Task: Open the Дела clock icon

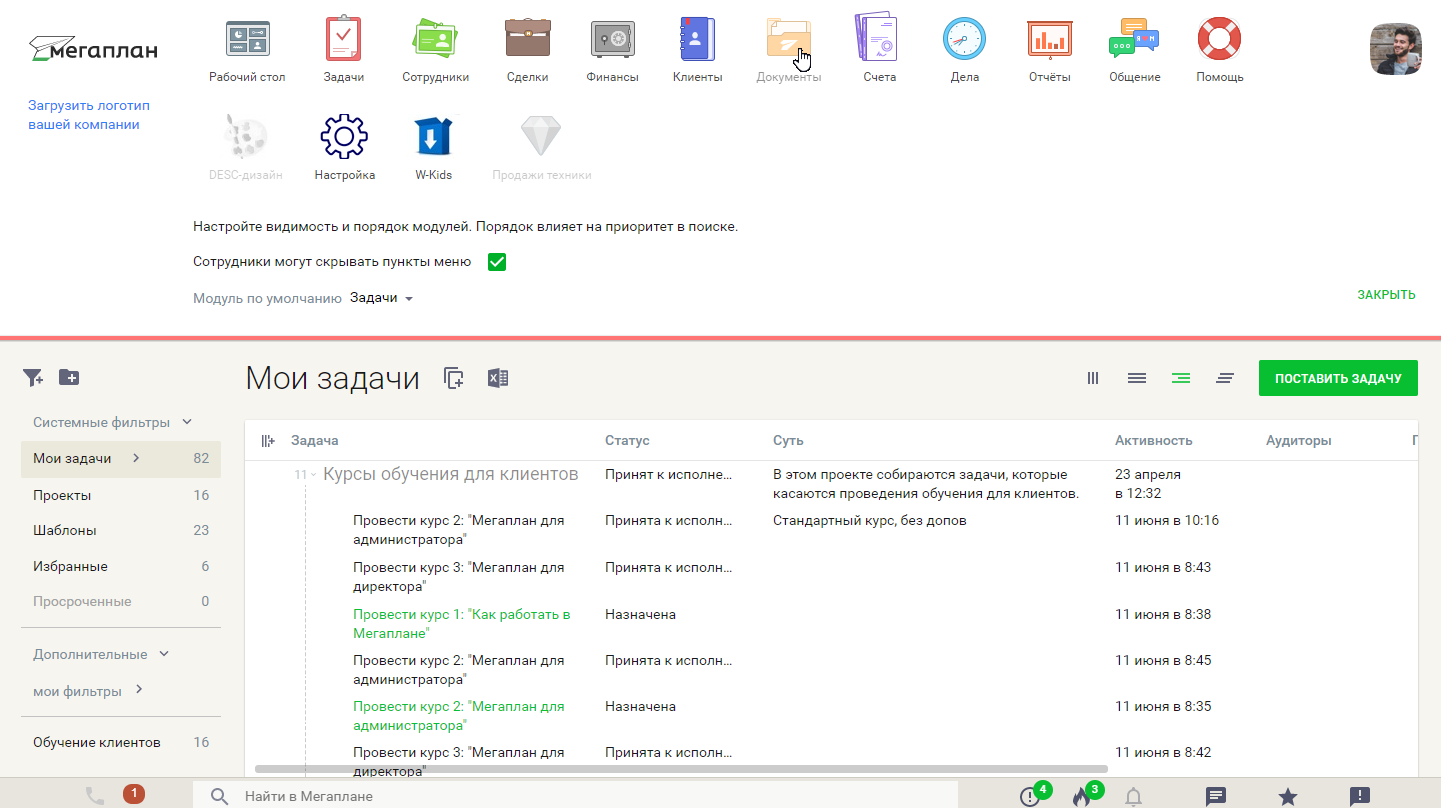Action: [x=964, y=38]
